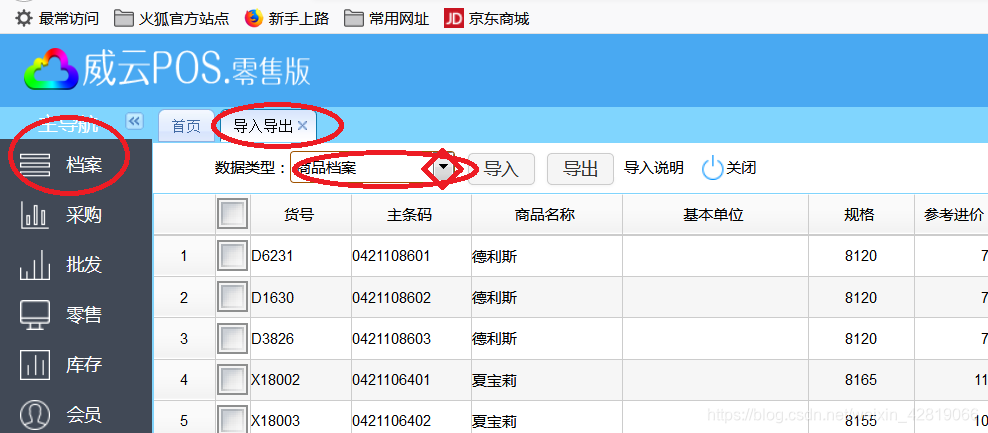Click 德利斯 name in row D6231

[494, 257]
